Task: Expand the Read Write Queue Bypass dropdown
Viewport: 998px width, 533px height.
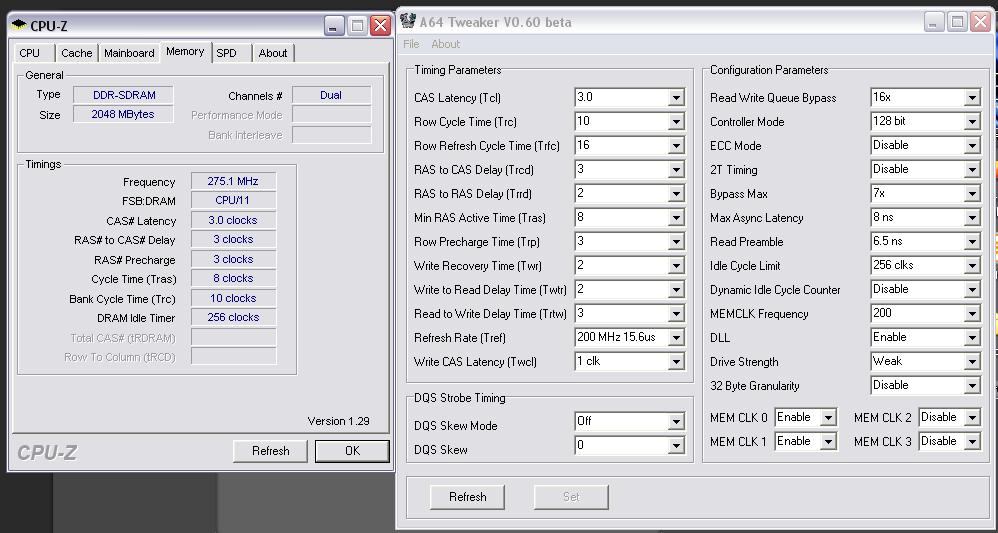Action: click(972, 97)
